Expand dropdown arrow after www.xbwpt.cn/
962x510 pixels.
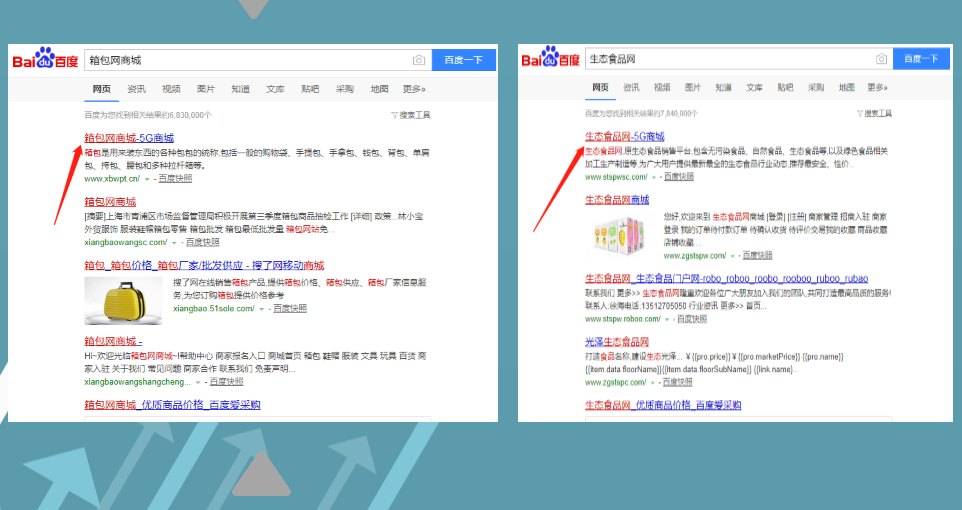(147, 179)
